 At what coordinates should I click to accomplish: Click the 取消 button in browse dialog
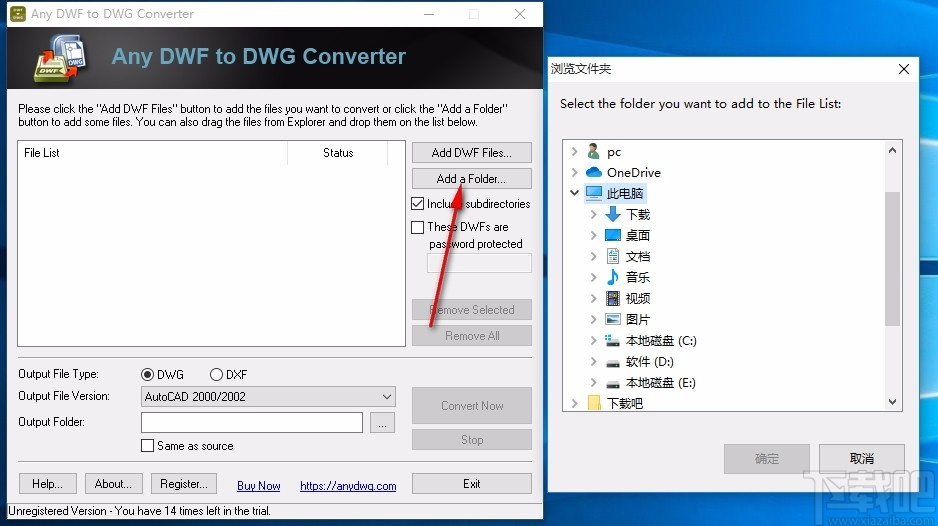coord(861,459)
